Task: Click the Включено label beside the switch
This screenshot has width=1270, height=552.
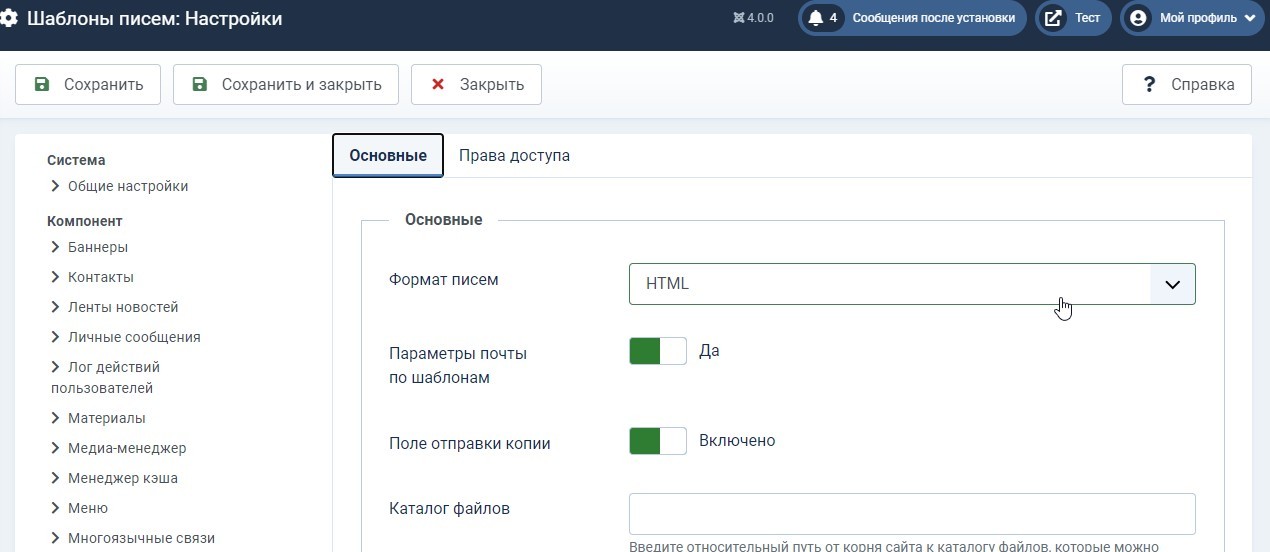Action: click(x=737, y=440)
